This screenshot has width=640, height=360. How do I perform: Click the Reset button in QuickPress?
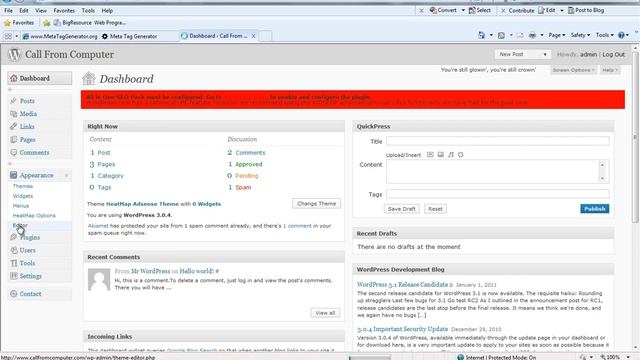[436, 209]
